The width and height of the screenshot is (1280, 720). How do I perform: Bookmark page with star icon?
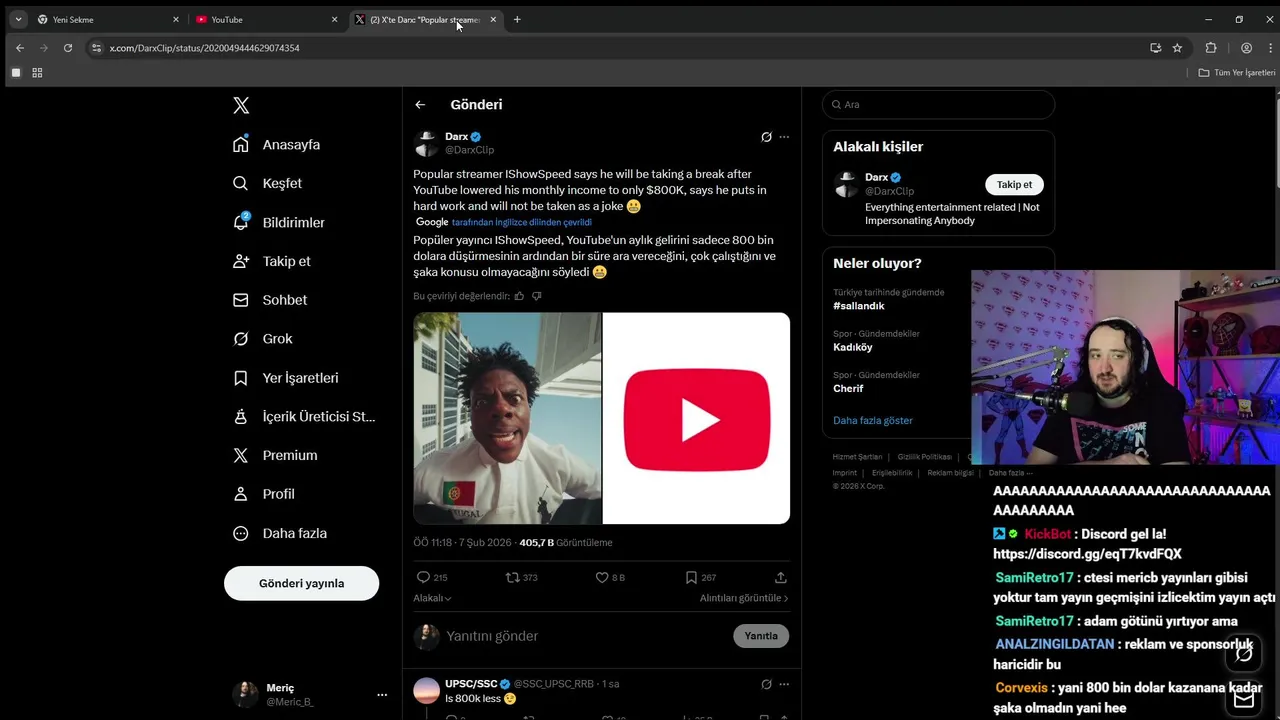[x=1177, y=47]
